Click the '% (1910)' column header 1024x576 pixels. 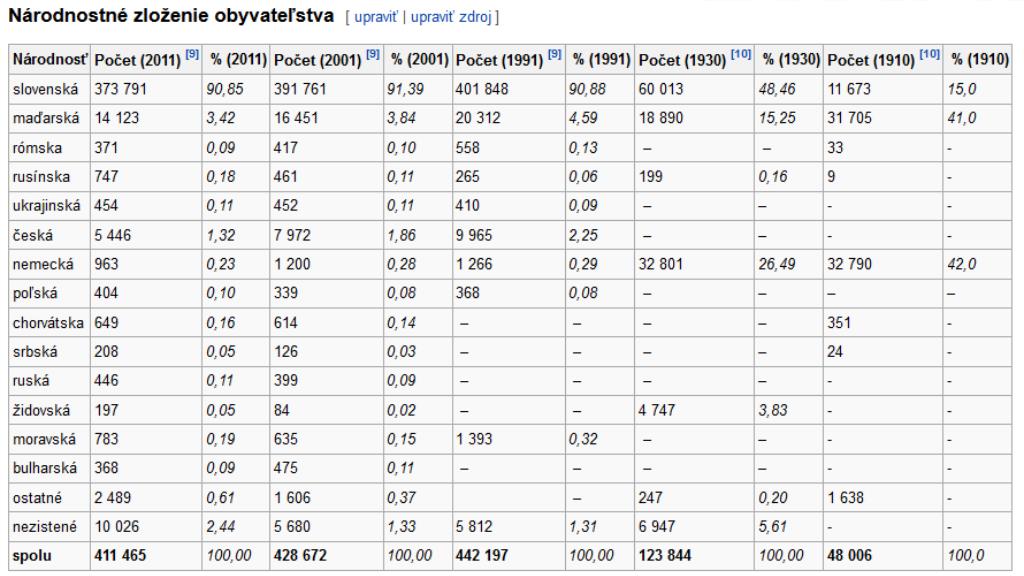(x=980, y=59)
